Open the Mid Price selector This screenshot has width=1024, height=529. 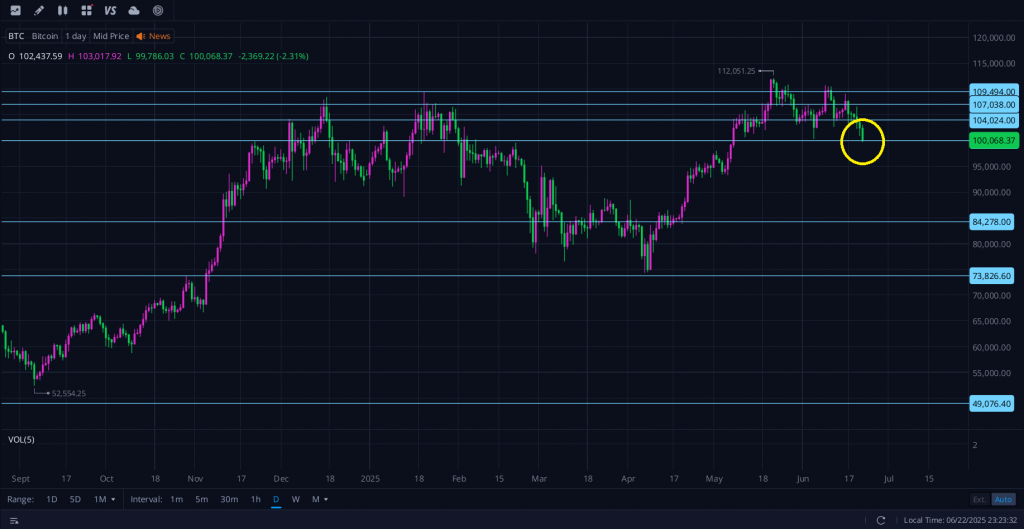pos(111,35)
